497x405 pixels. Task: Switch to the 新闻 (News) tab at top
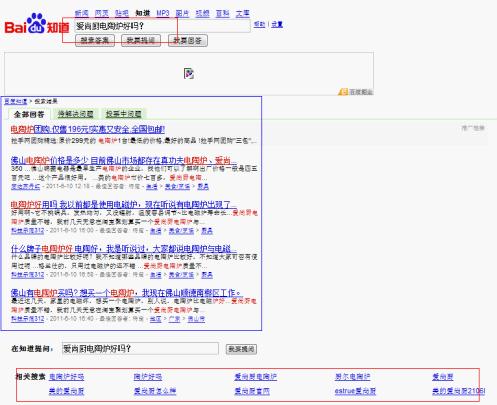tap(82, 13)
